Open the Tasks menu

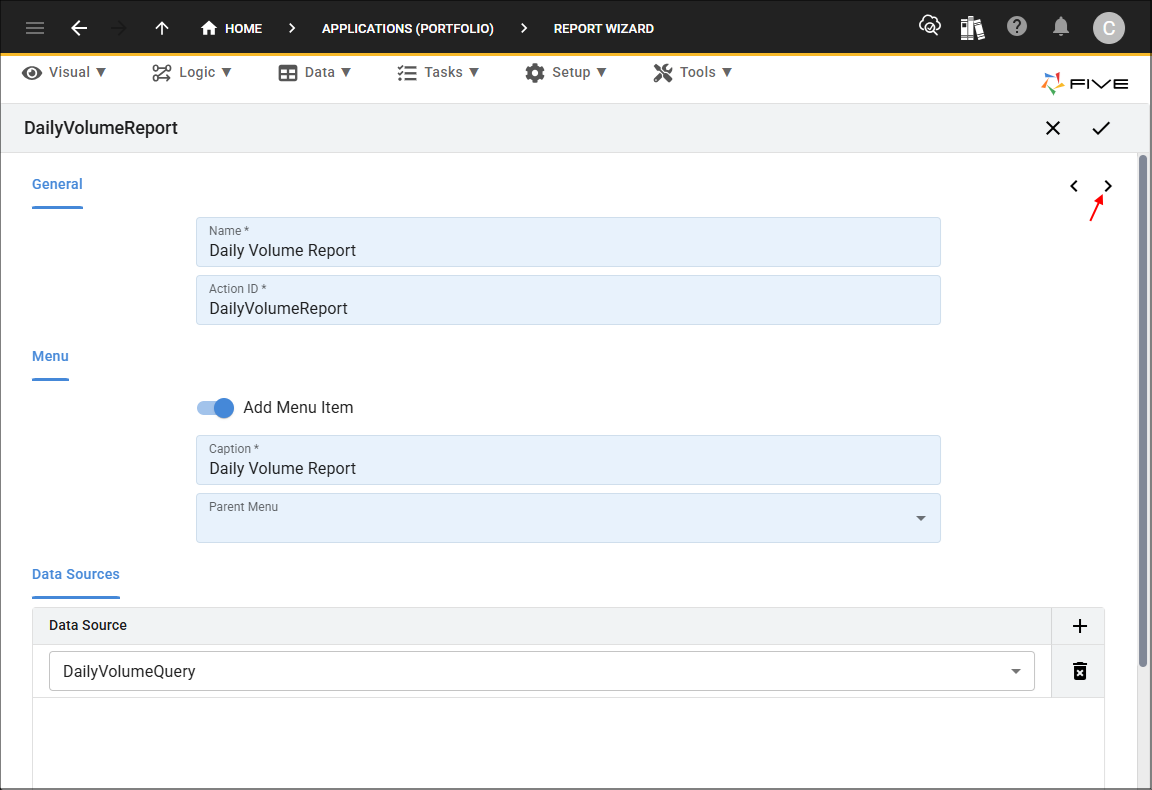[438, 72]
